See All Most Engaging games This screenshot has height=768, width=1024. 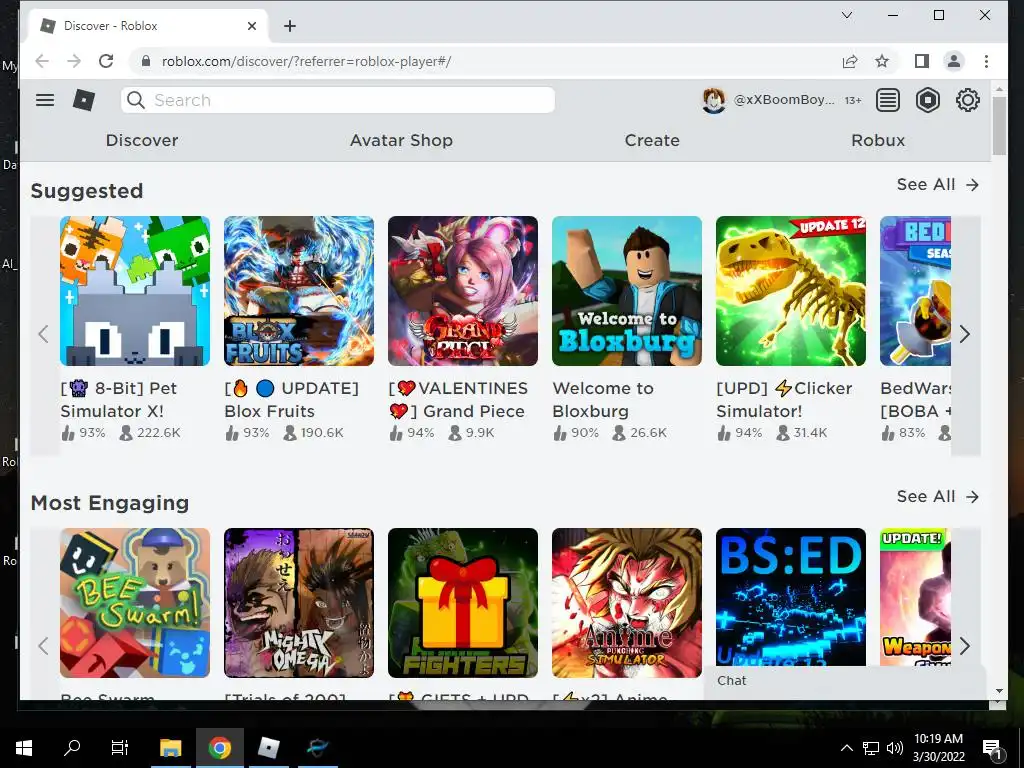pyautogui.click(x=938, y=497)
